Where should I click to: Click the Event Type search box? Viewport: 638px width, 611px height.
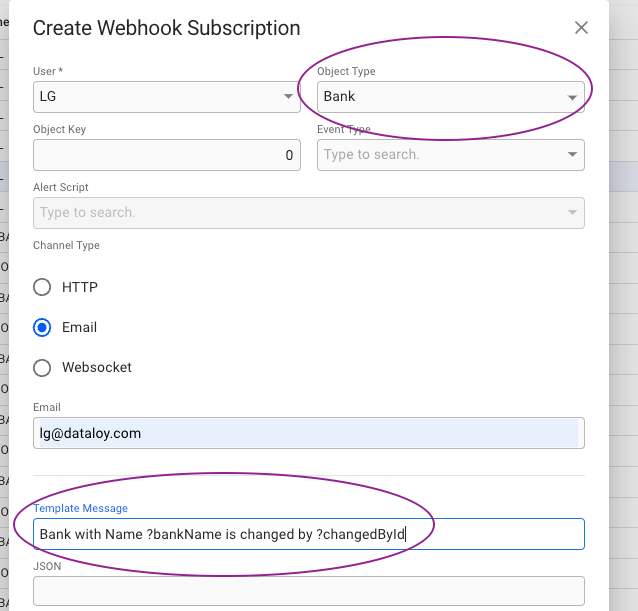point(440,155)
